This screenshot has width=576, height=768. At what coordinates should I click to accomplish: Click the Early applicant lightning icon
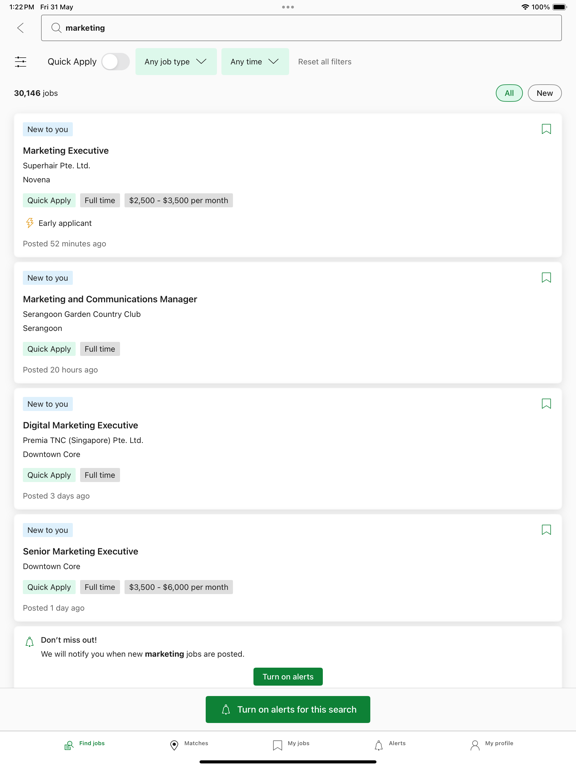29,223
